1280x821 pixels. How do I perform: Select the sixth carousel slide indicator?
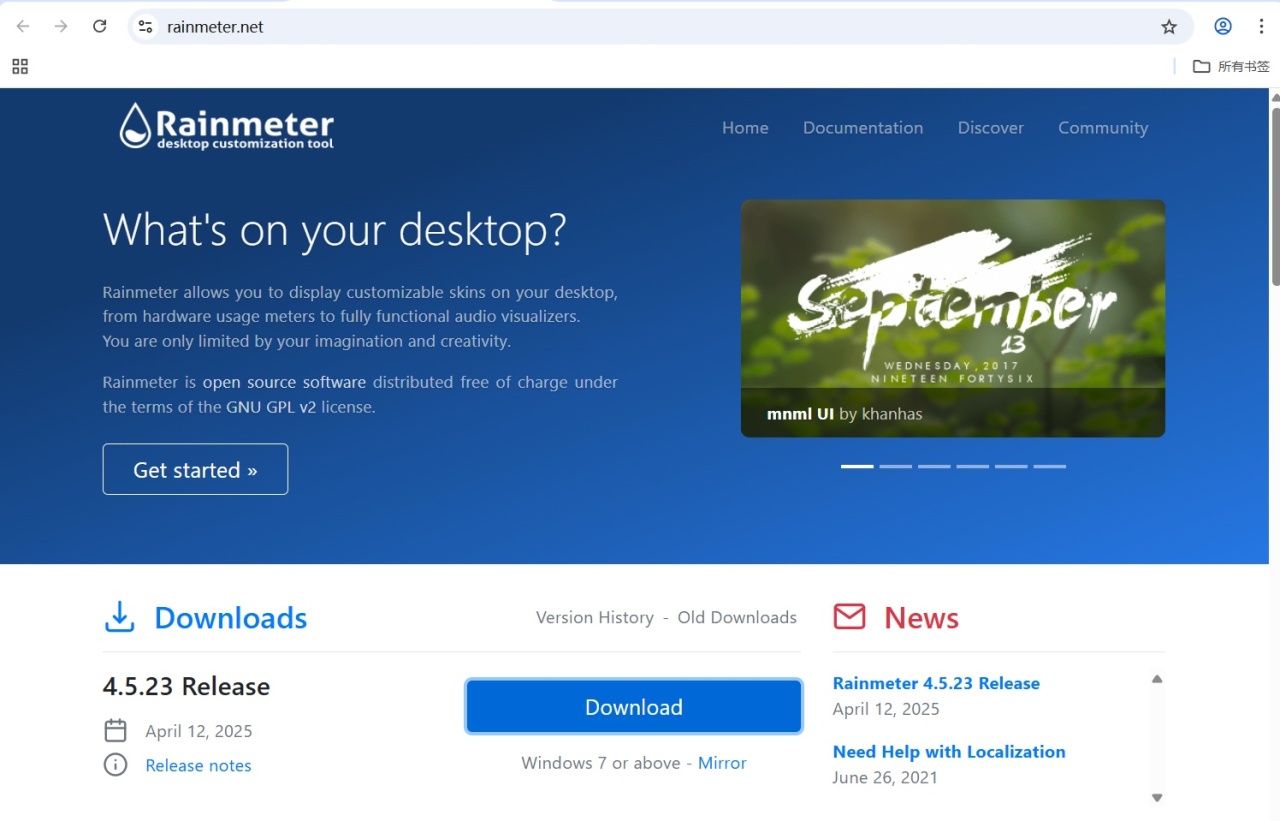pos(1050,466)
